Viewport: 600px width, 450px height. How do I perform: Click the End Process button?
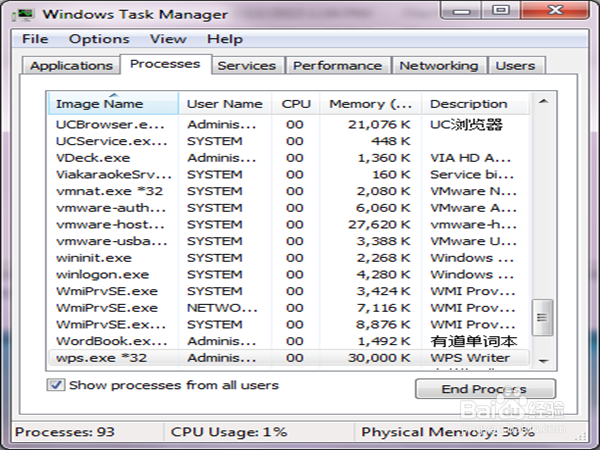[x=485, y=389]
